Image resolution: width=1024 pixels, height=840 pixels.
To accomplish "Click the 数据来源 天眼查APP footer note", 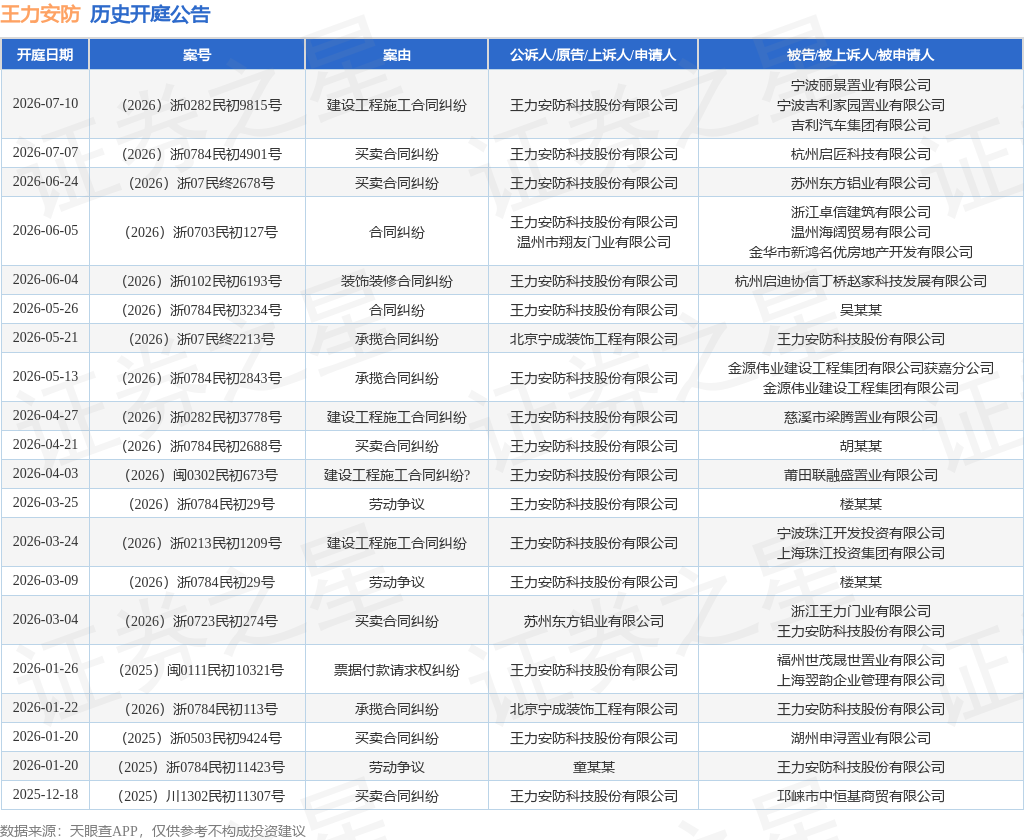I will 153,831.
